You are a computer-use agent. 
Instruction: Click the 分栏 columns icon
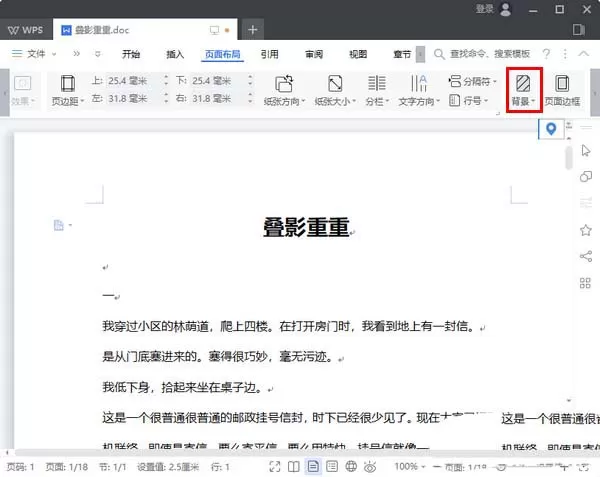pyautogui.click(x=377, y=90)
